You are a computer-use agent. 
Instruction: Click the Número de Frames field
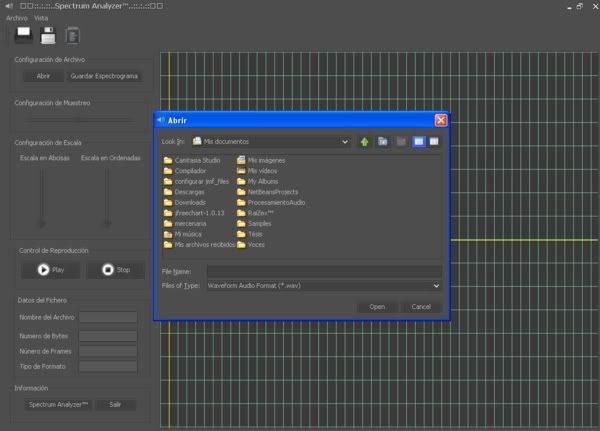pyautogui.click(x=108, y=351)
